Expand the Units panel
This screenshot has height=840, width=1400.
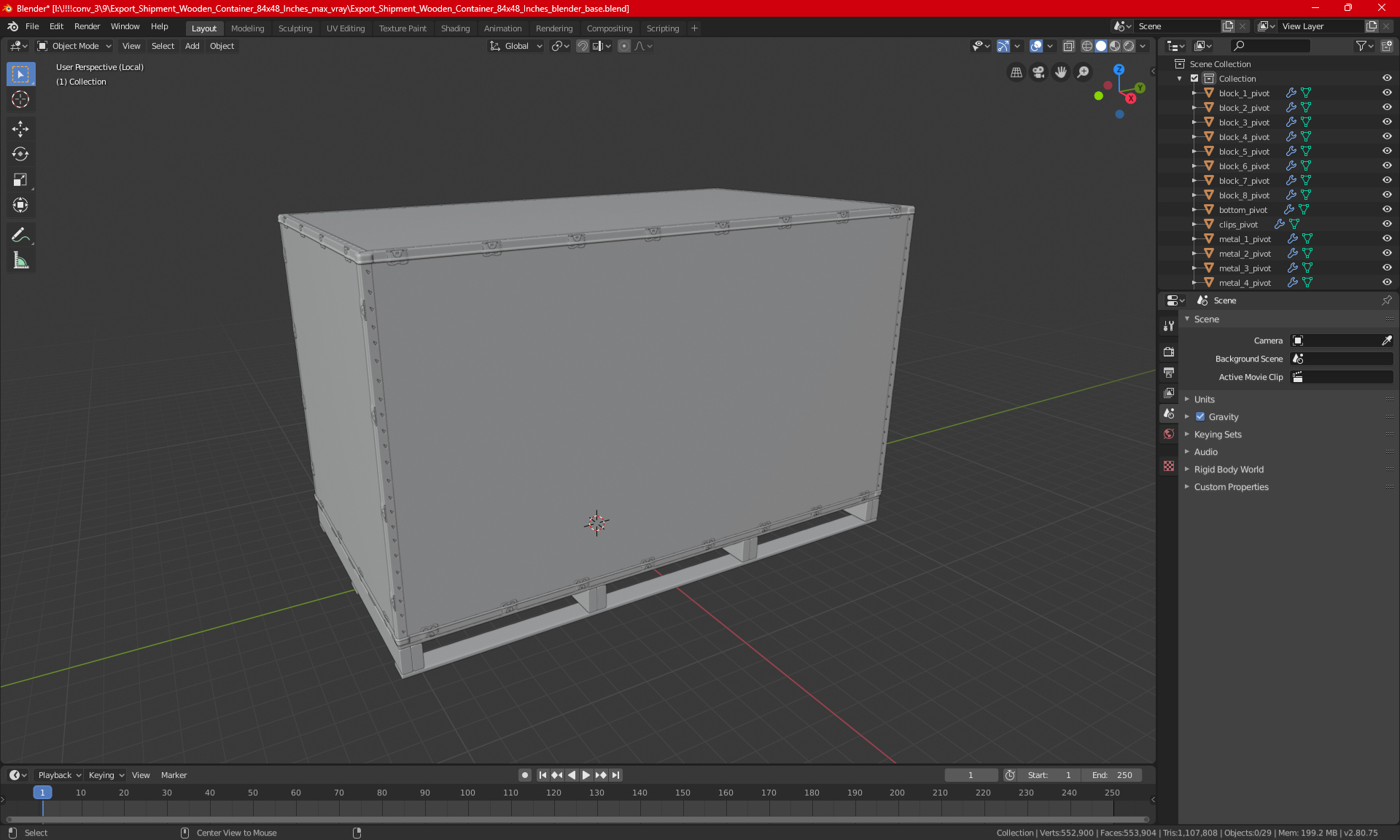[x=1204, y=400]
